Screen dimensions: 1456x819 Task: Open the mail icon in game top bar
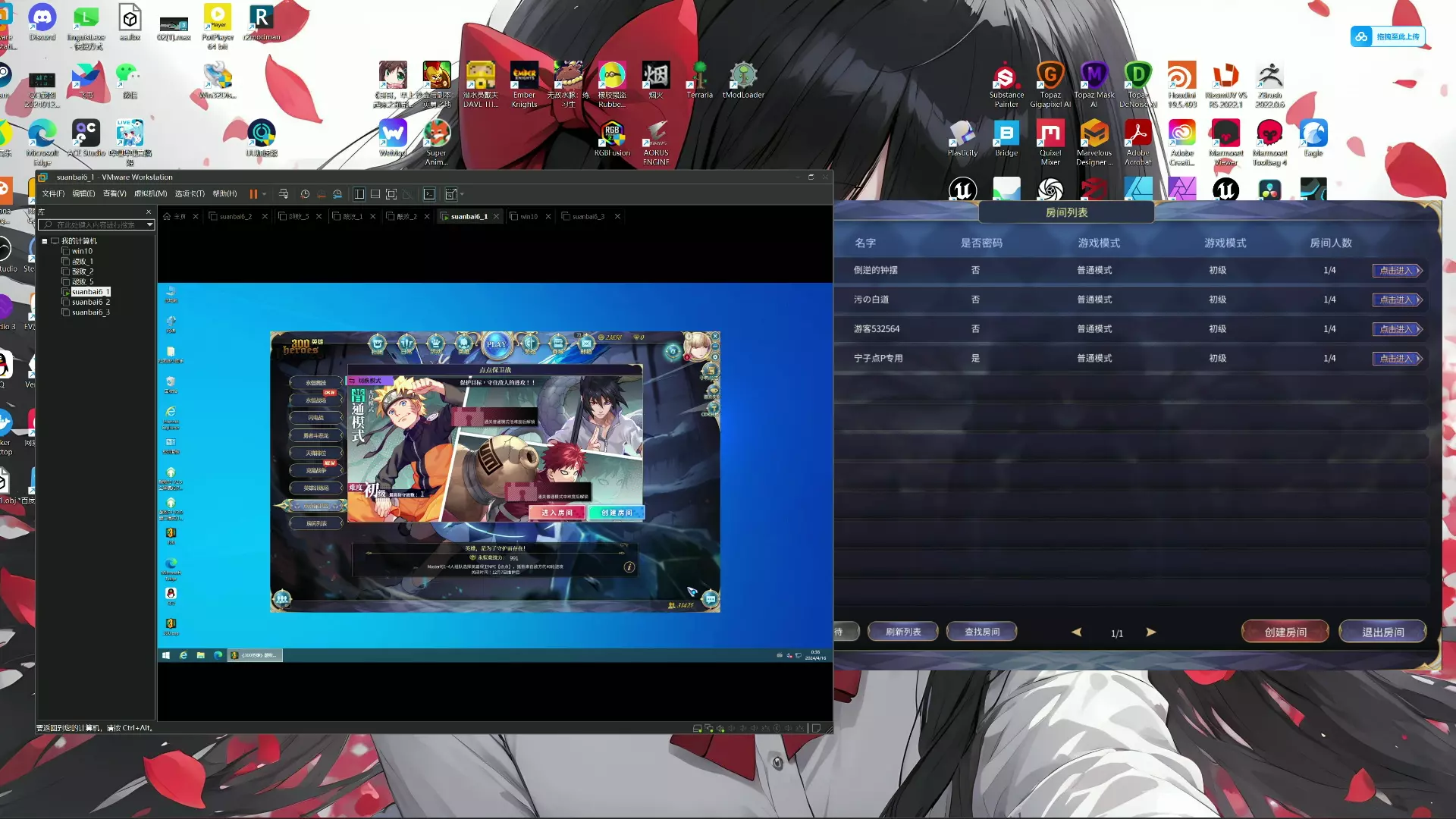pyautogui.click(x=586, y=344)
